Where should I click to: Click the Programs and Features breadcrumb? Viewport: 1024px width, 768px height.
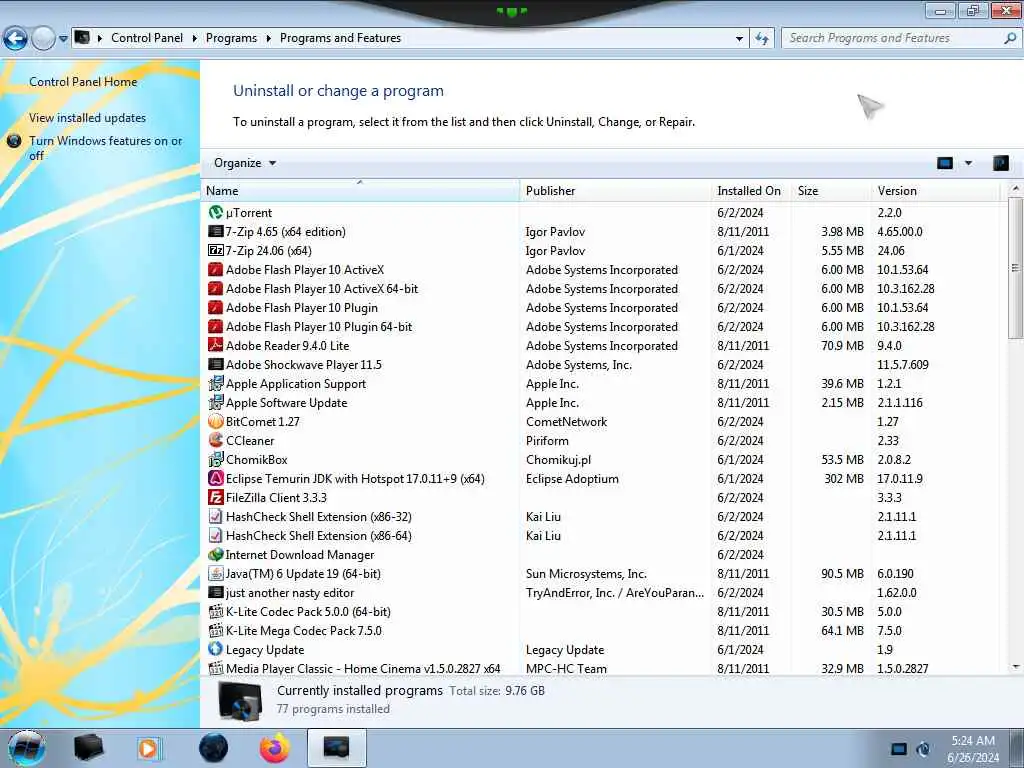tap(340, 38)
